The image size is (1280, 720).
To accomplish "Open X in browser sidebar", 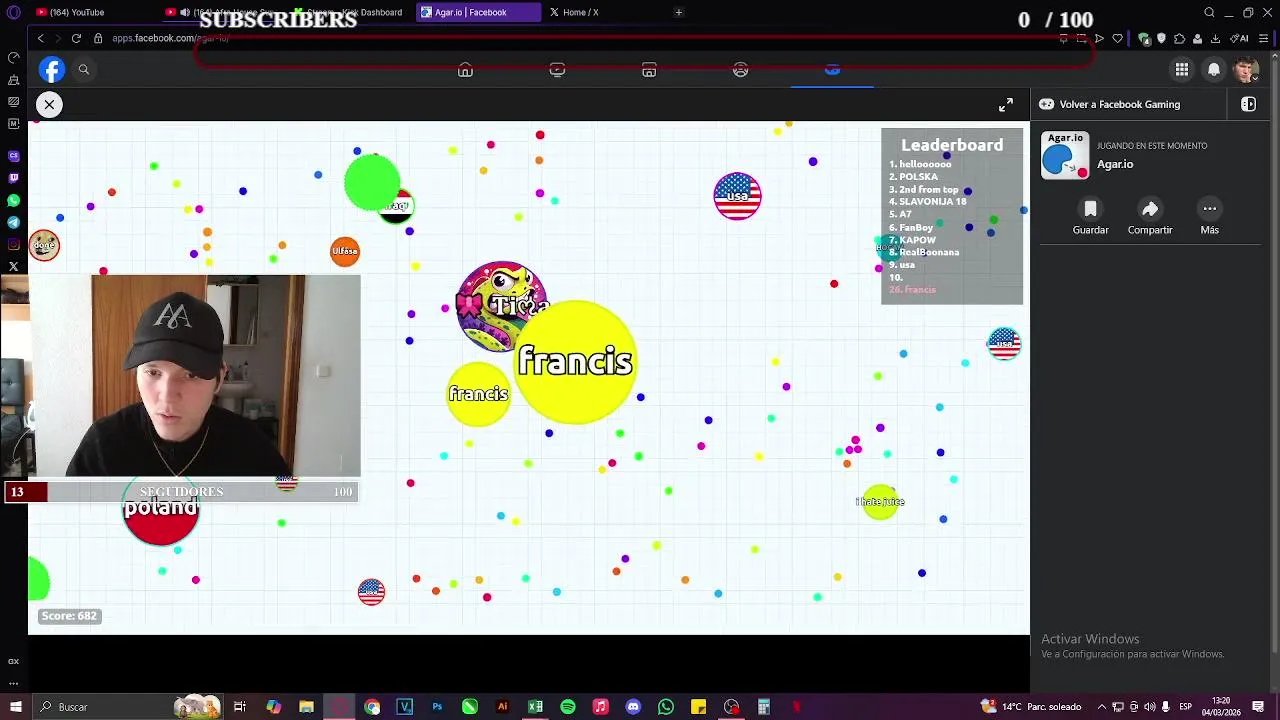I will pos(13,266).
